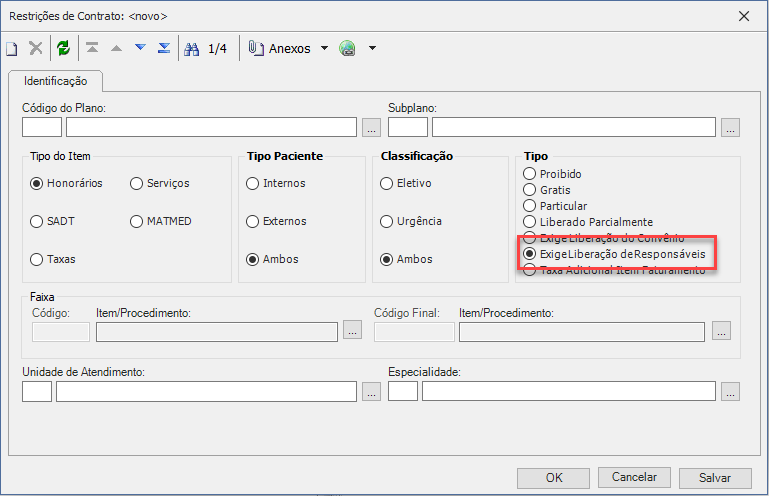The image size is (769, 496).
Task: Click the Subplano code field
Action: pyautogui.click(x=408, y=127)
